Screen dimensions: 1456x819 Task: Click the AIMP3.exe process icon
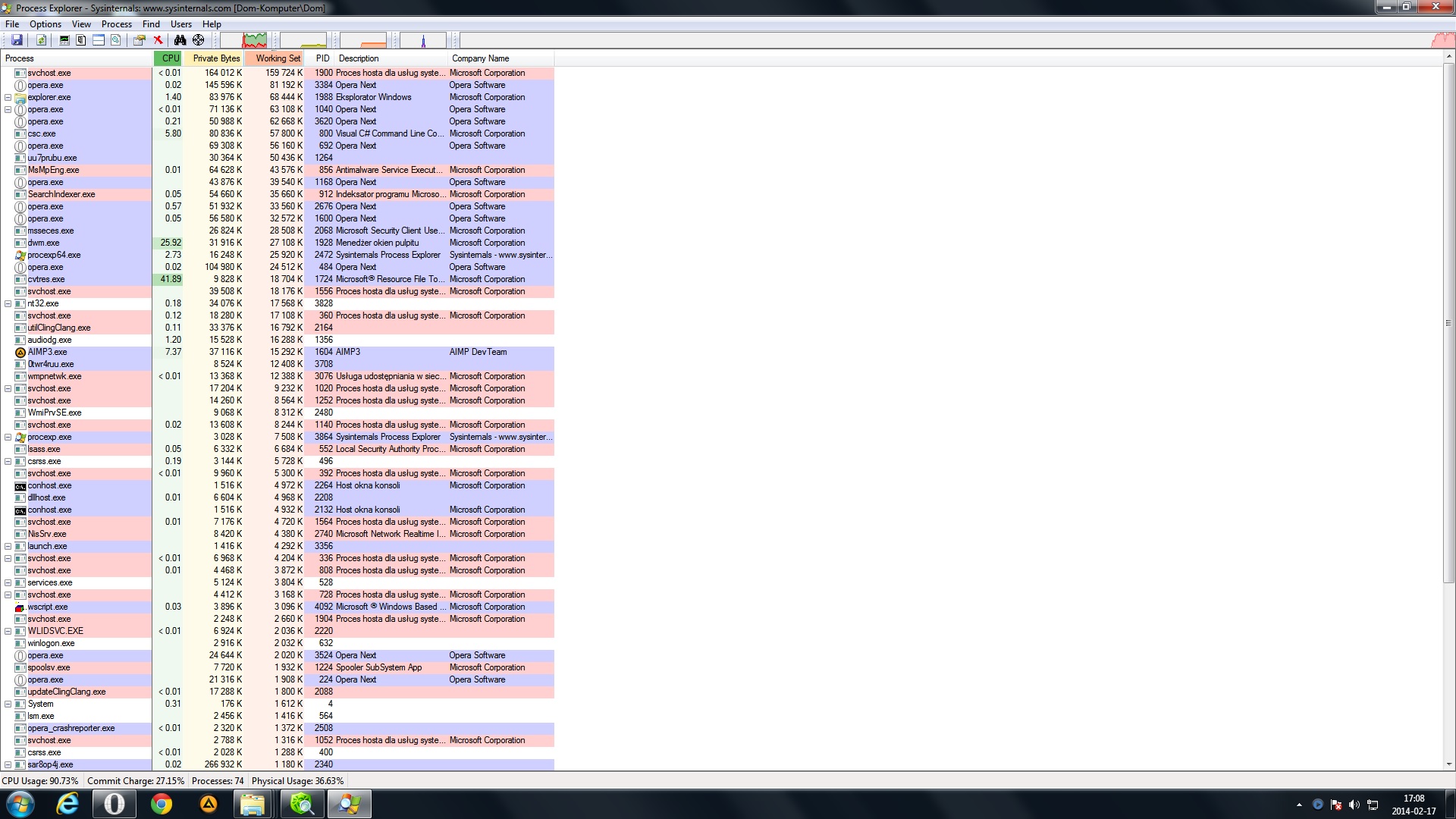20,353
